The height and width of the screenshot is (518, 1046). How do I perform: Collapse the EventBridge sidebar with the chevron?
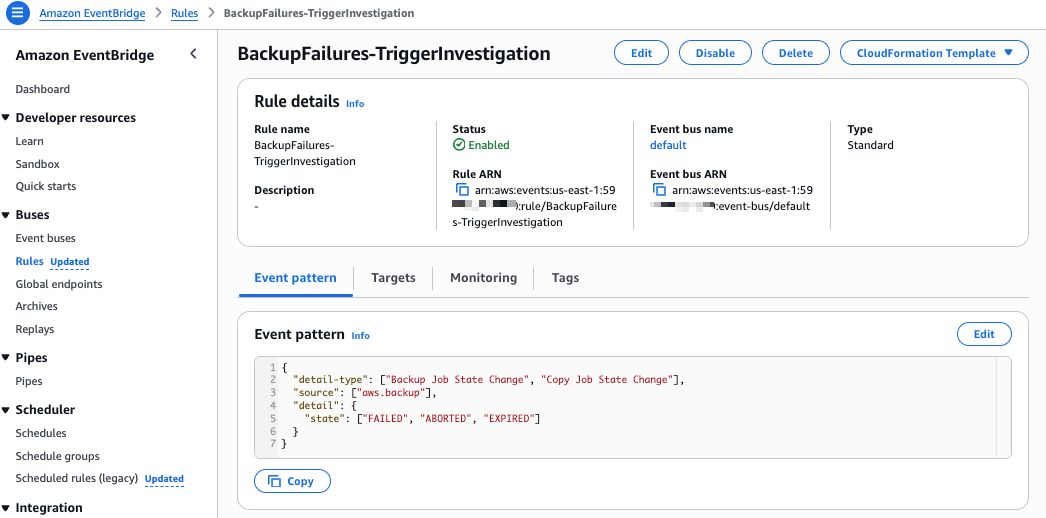(193, 54)
